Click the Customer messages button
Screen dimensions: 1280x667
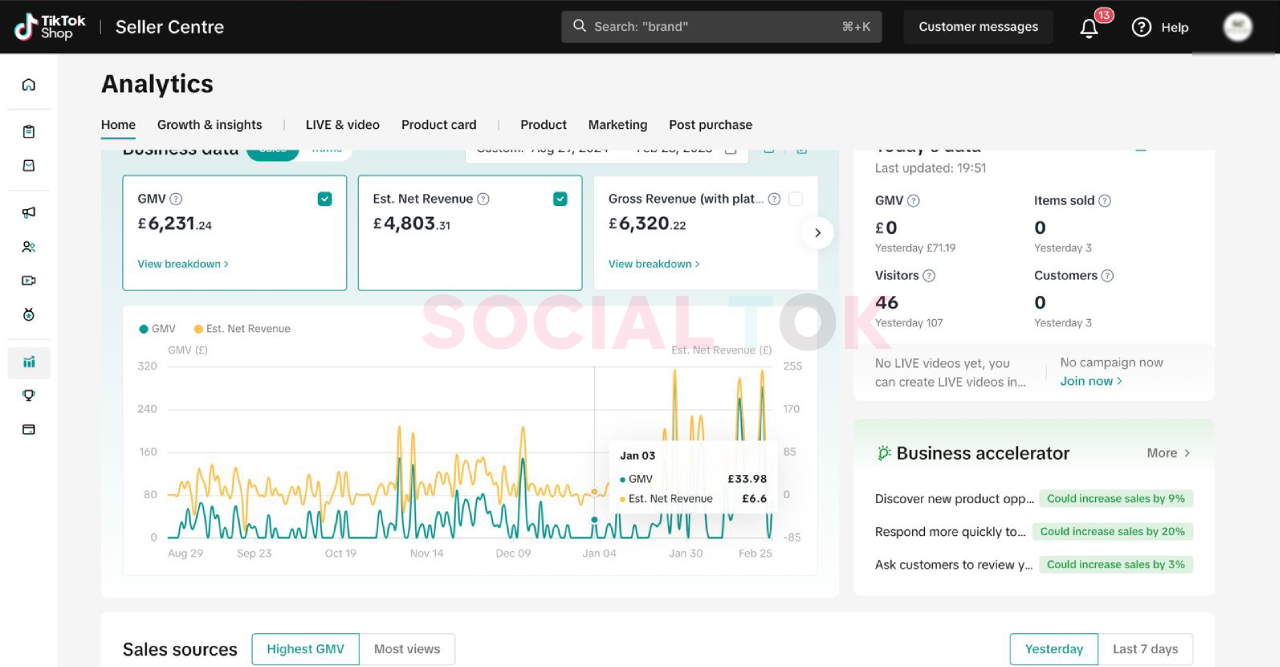978,27
